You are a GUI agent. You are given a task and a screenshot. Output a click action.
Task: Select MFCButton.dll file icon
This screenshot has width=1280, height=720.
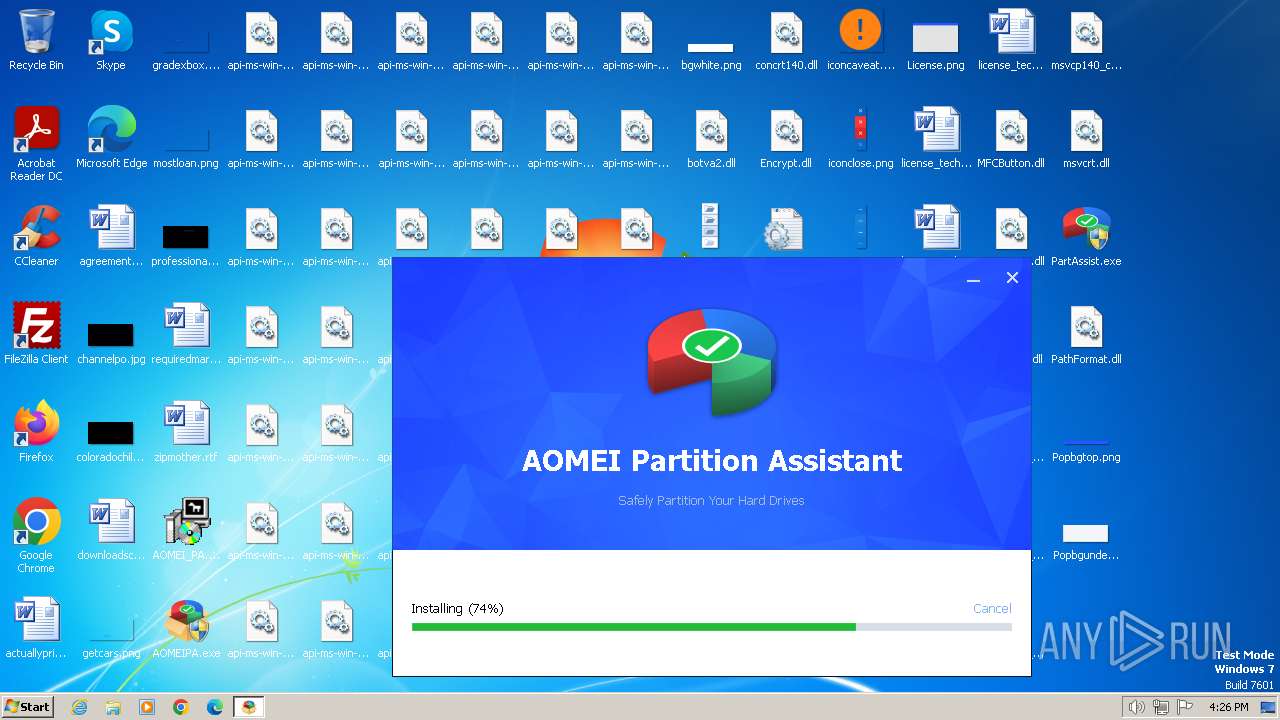[x=1011, y=139]
